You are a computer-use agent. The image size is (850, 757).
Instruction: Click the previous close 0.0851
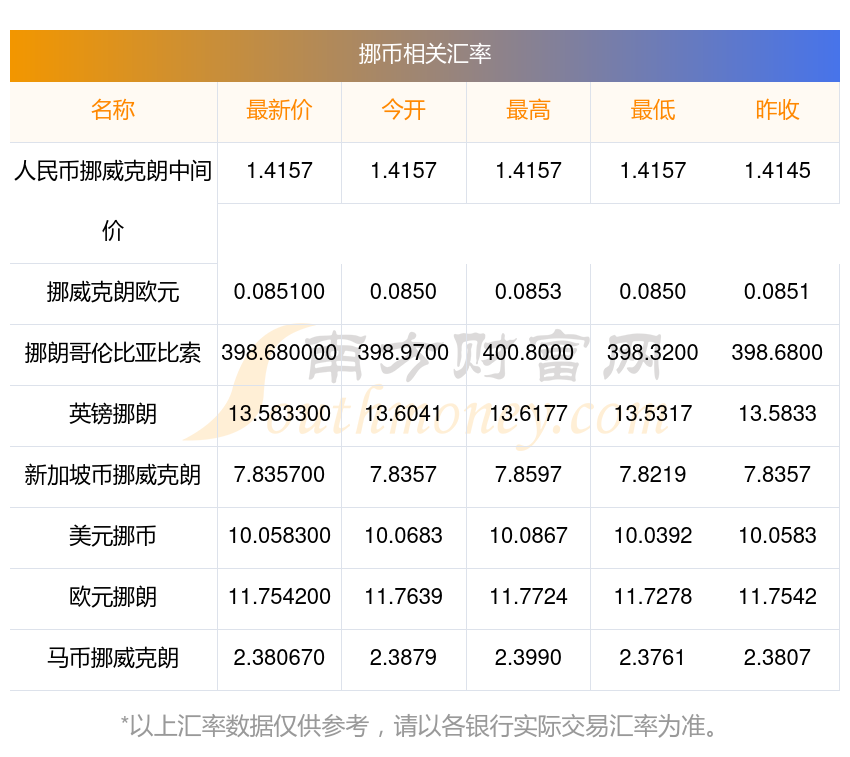[776, 292]
